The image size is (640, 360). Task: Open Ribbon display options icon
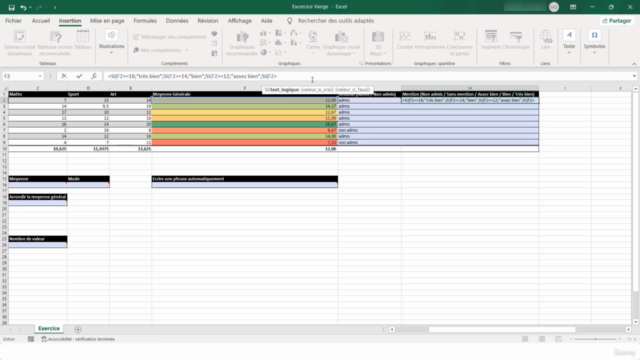coord(573,7)
